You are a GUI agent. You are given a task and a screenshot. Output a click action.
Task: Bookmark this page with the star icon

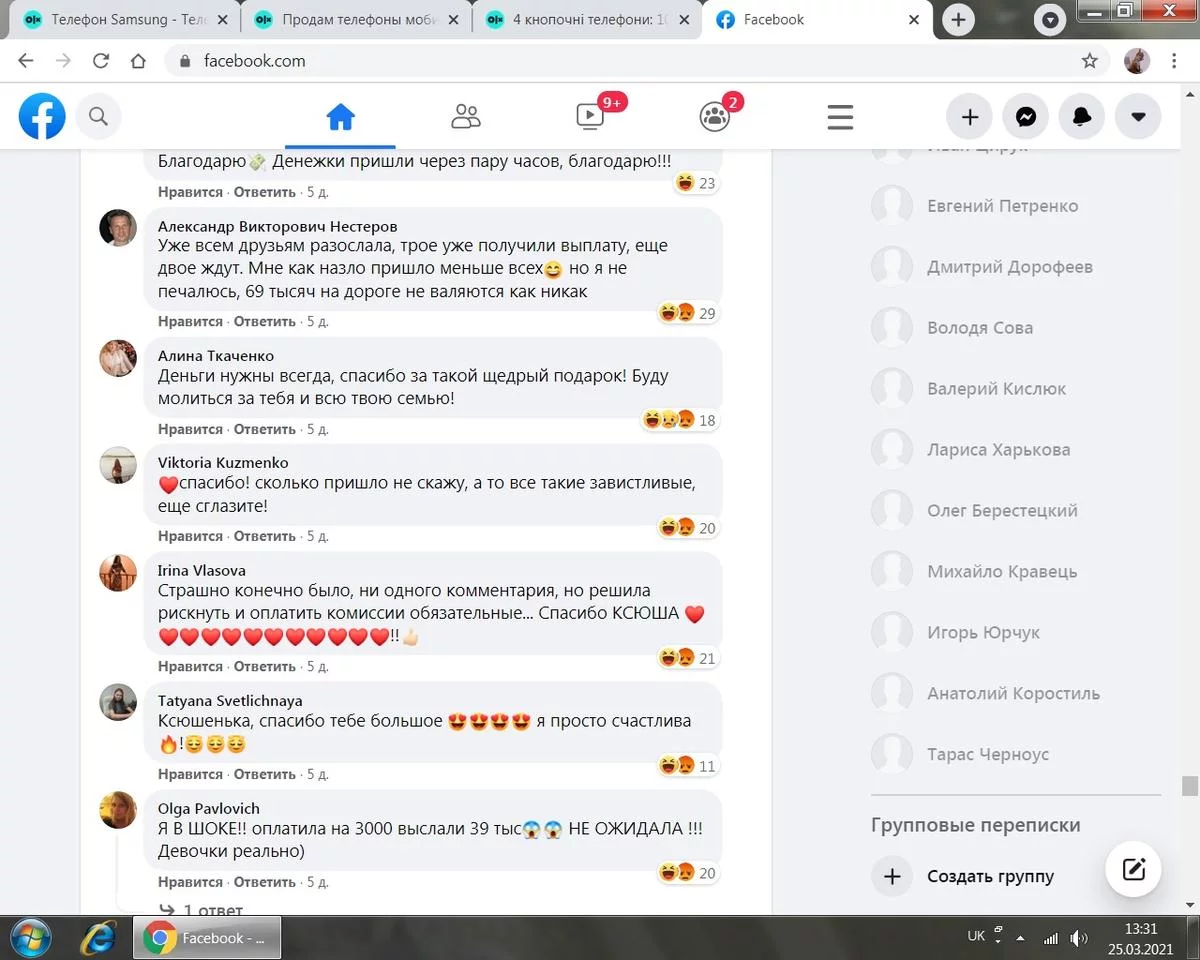[1089, 61]
